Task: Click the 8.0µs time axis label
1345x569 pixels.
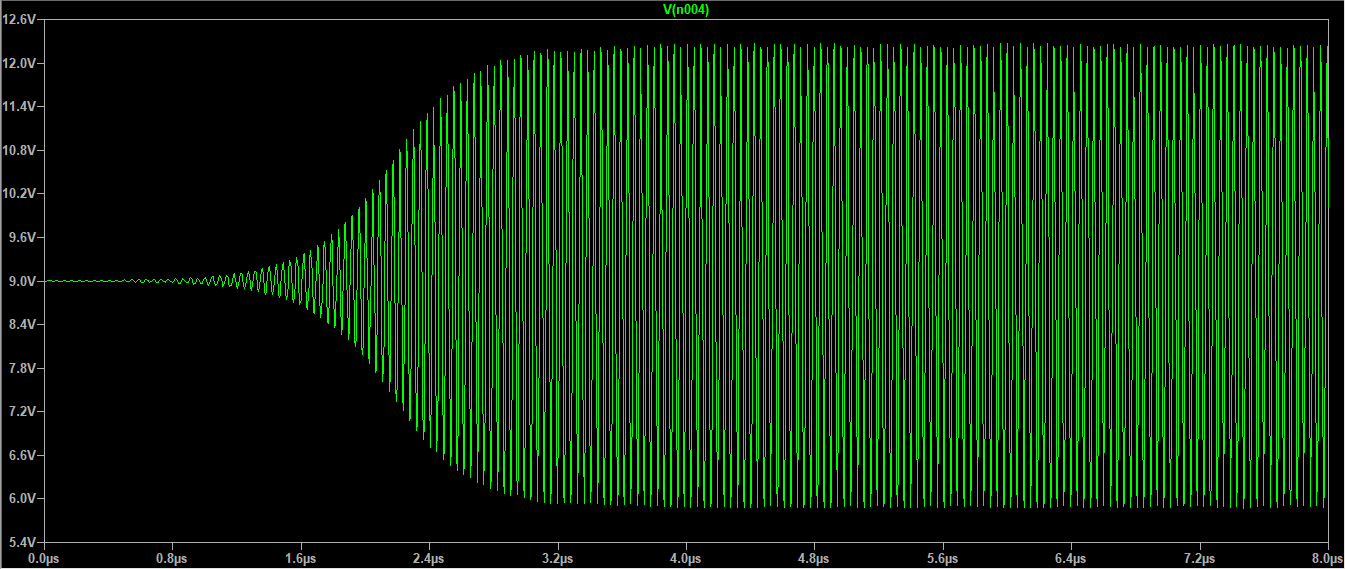Action: point(1327,558)
